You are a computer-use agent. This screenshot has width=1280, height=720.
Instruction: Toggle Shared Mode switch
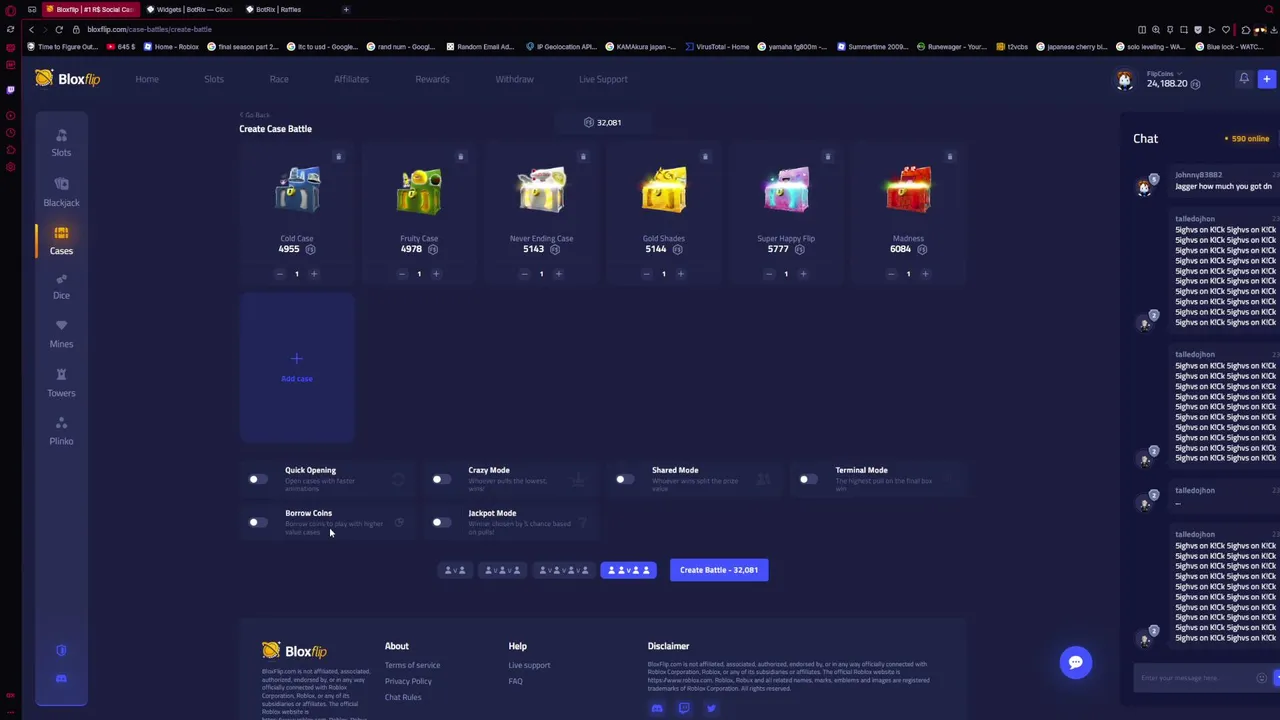click(625, 479)
